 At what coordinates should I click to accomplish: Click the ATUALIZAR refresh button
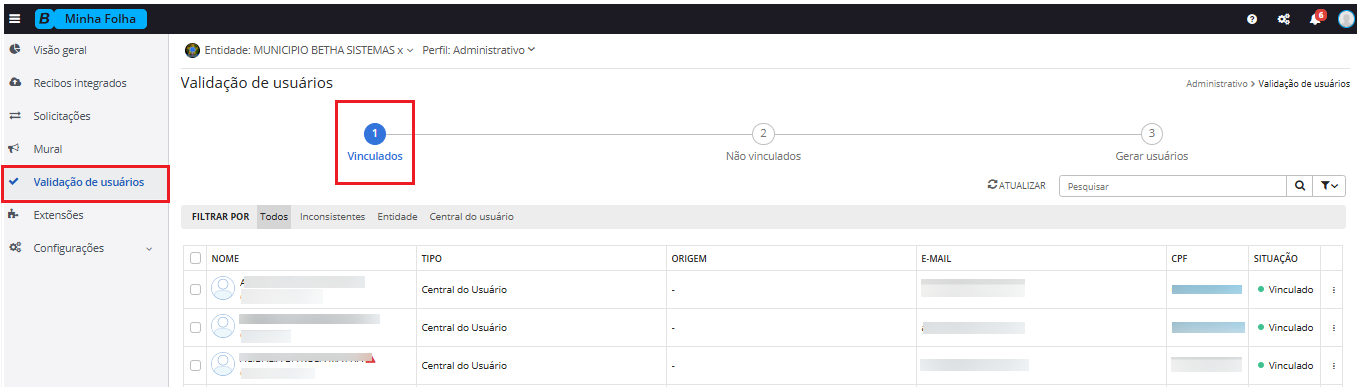pyautogui.click(x=1016, y=186)
